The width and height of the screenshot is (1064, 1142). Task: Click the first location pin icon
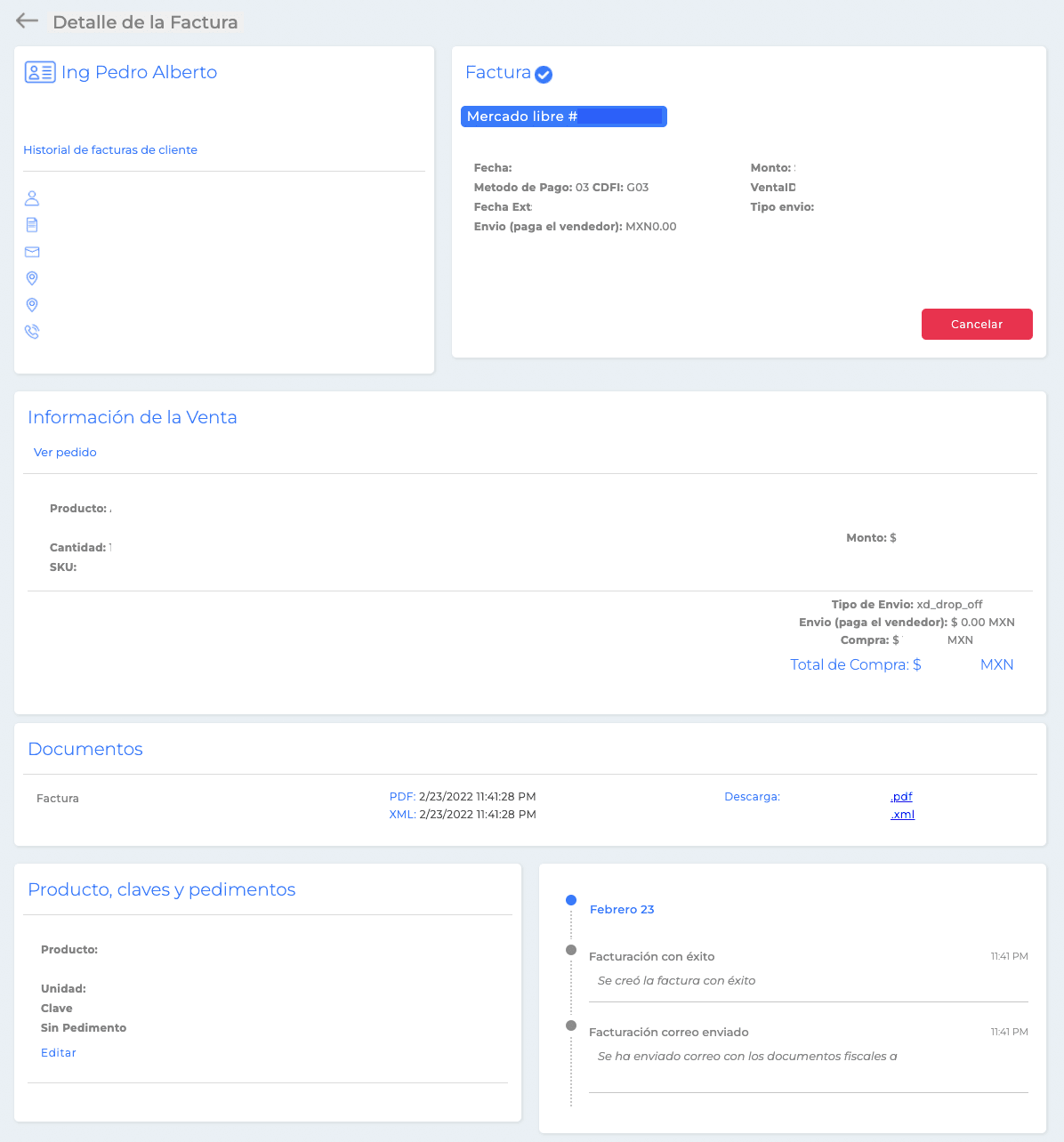32,278
